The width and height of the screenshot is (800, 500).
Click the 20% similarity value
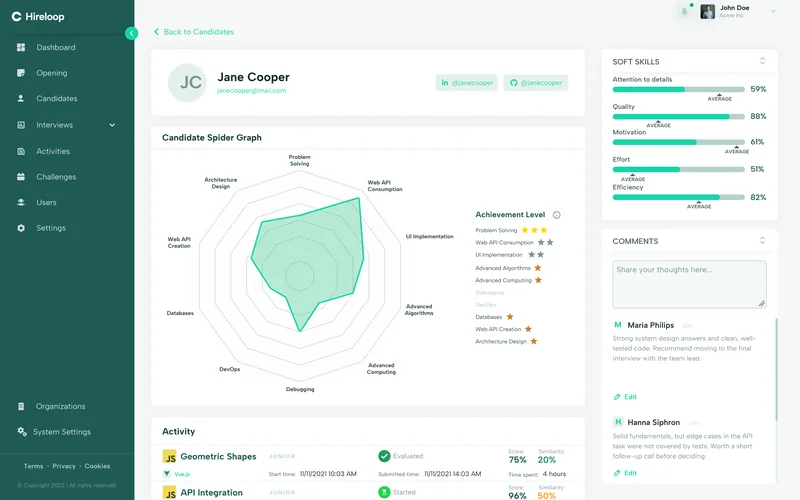click(x=546, y=460)
